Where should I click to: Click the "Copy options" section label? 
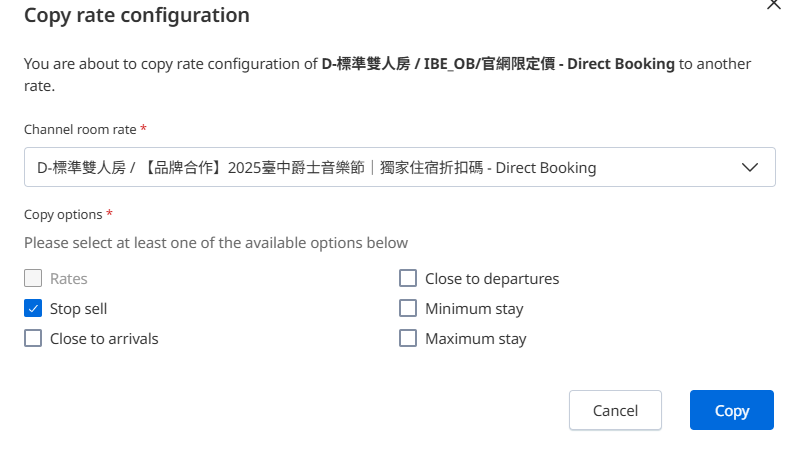click(x=63, y=215)
